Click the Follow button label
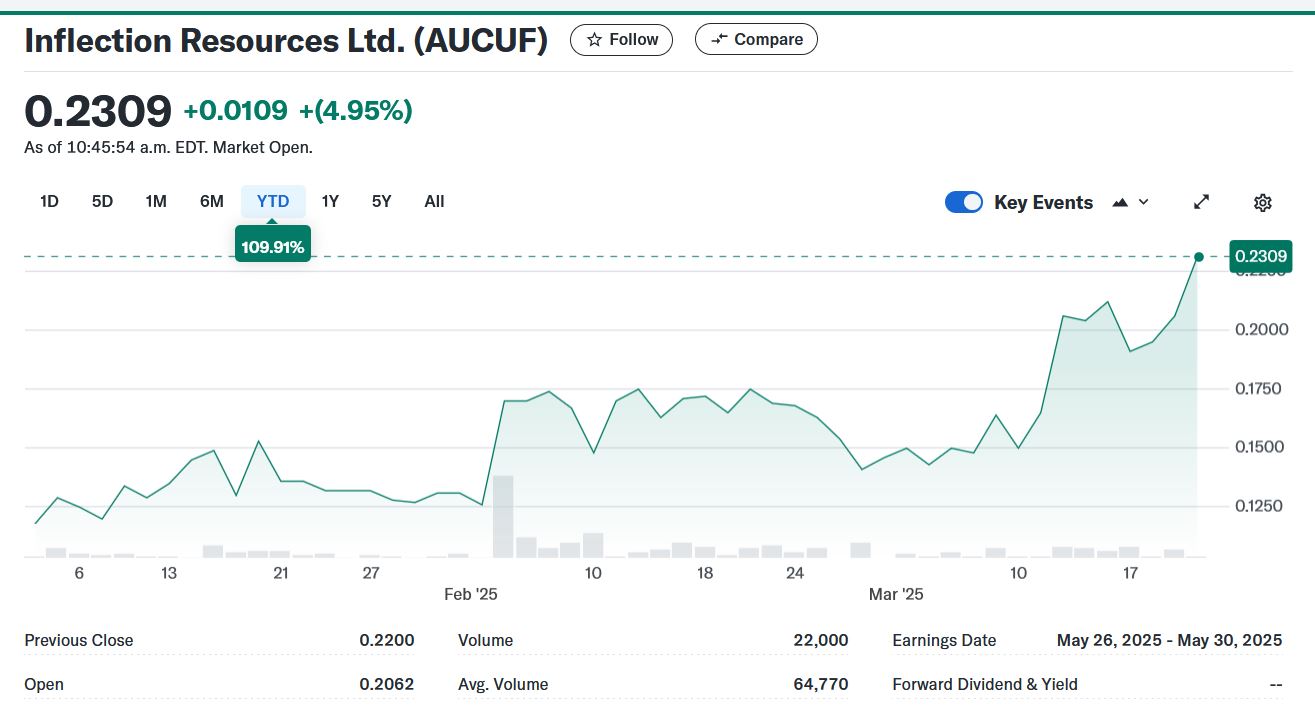 pos(634,40)
